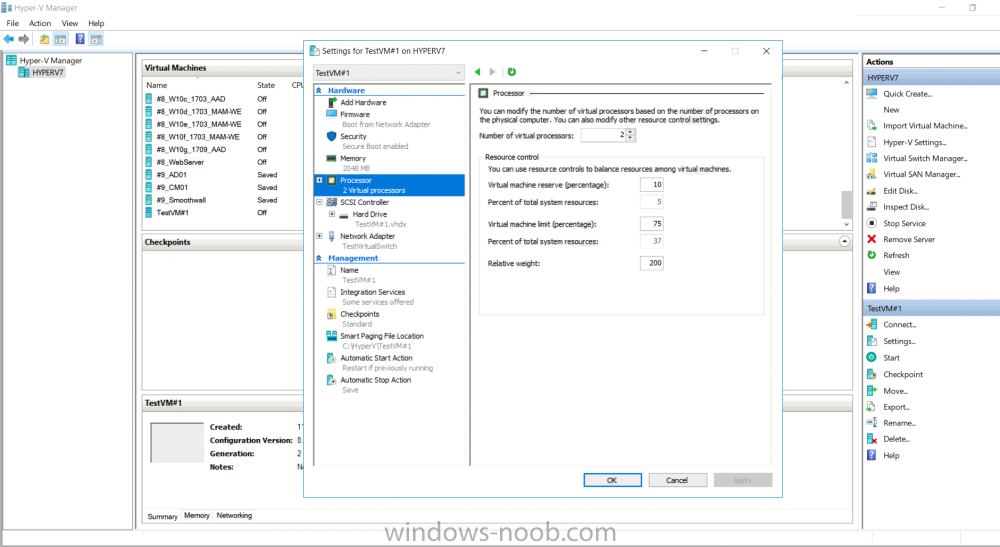Select SCSI Controller item
This screenshot has width=1000, height=547.
[x=364, y=202]
